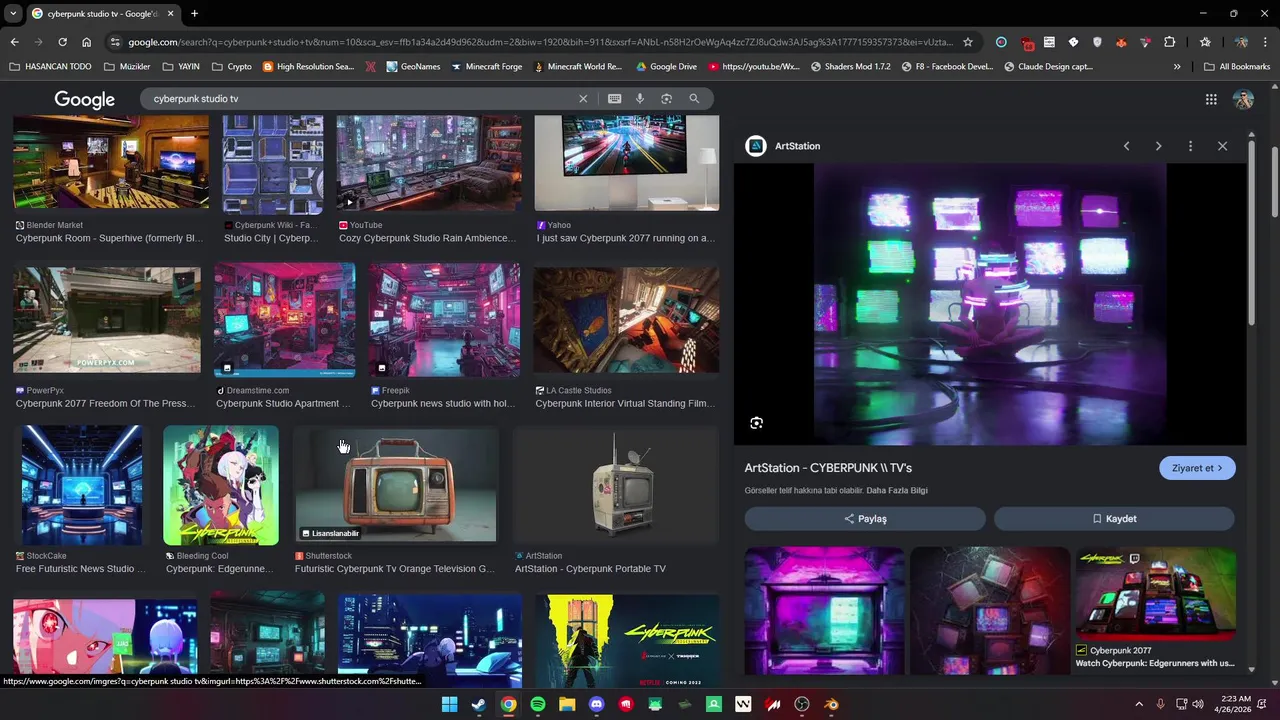This screenshot has height=720, width=1280.
Task: Open the All Bookmarks folder
Action: 1237,67
